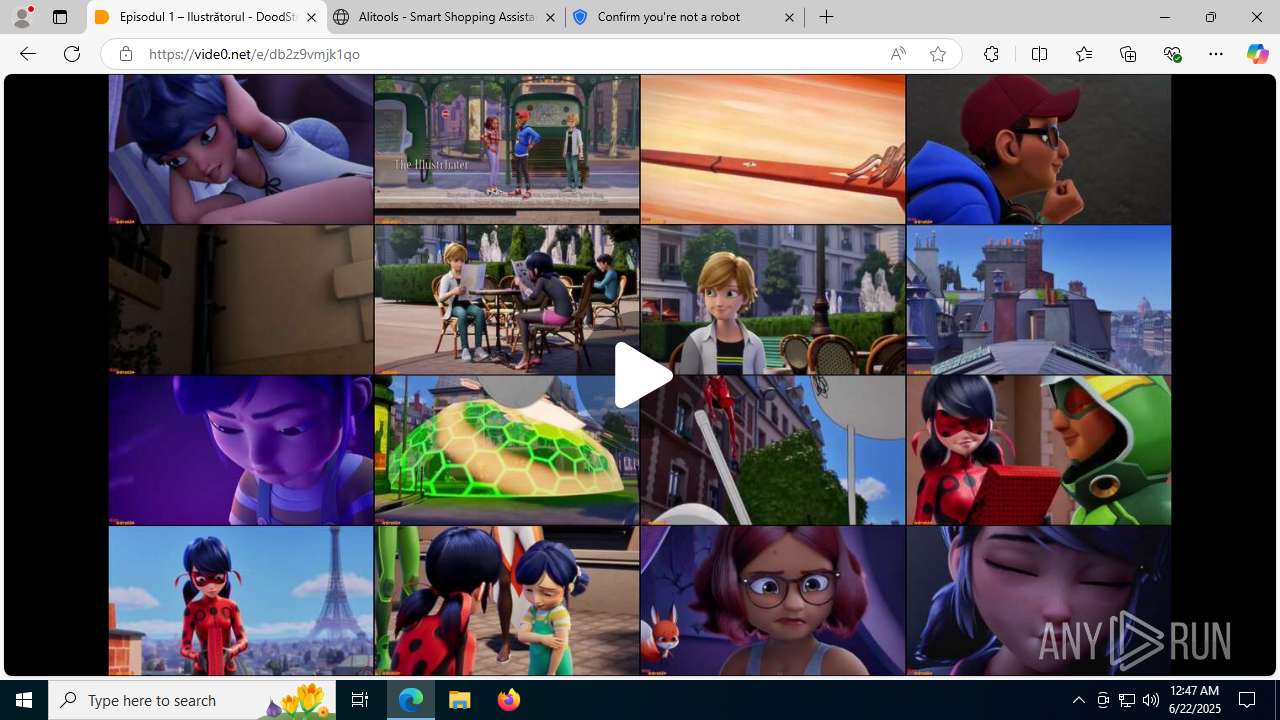
Task: Open Task View on taskbar
Action: click(x=360, y=700)
